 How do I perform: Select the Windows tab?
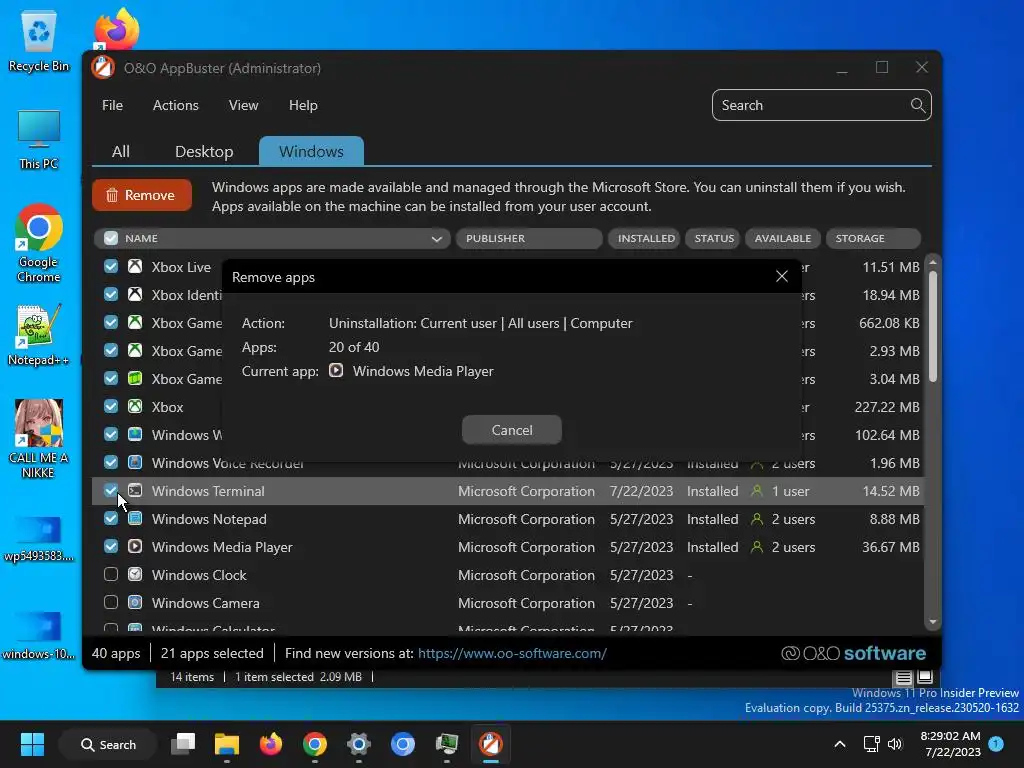click(x=312, y=152)
